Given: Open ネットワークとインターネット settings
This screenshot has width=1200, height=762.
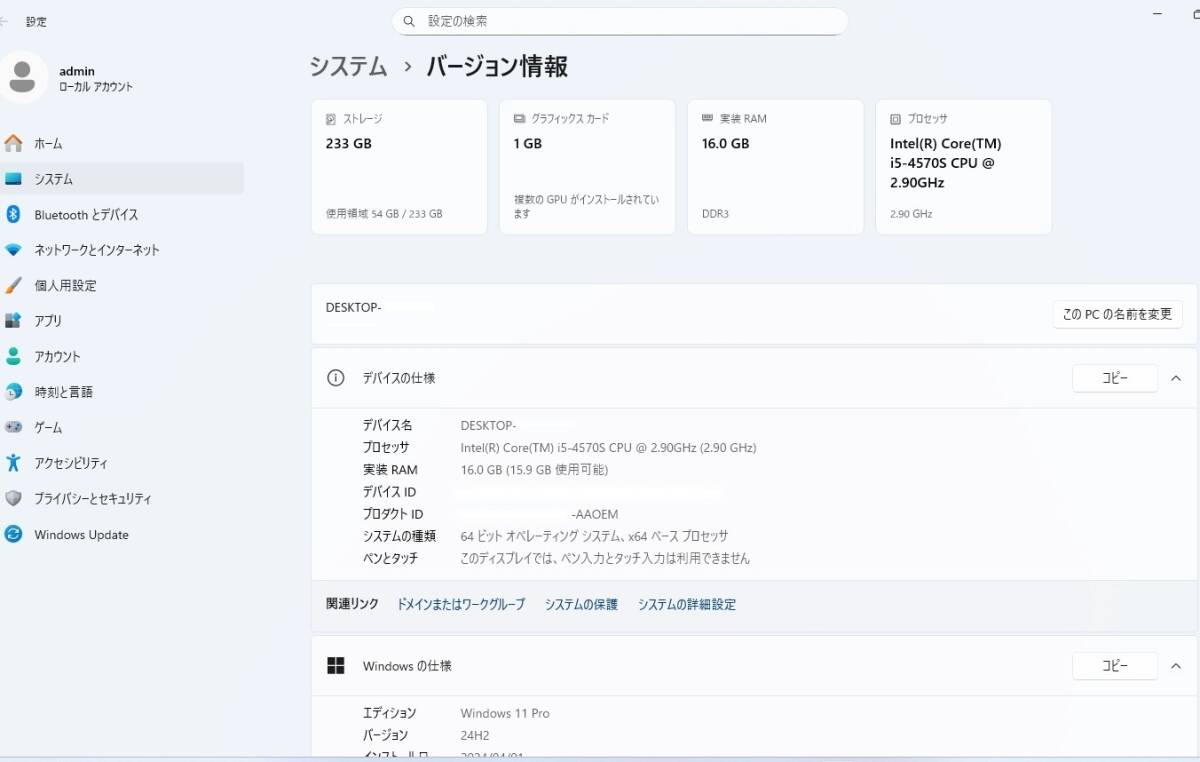Looking at the screenshot, I should [x=122, y=250].
